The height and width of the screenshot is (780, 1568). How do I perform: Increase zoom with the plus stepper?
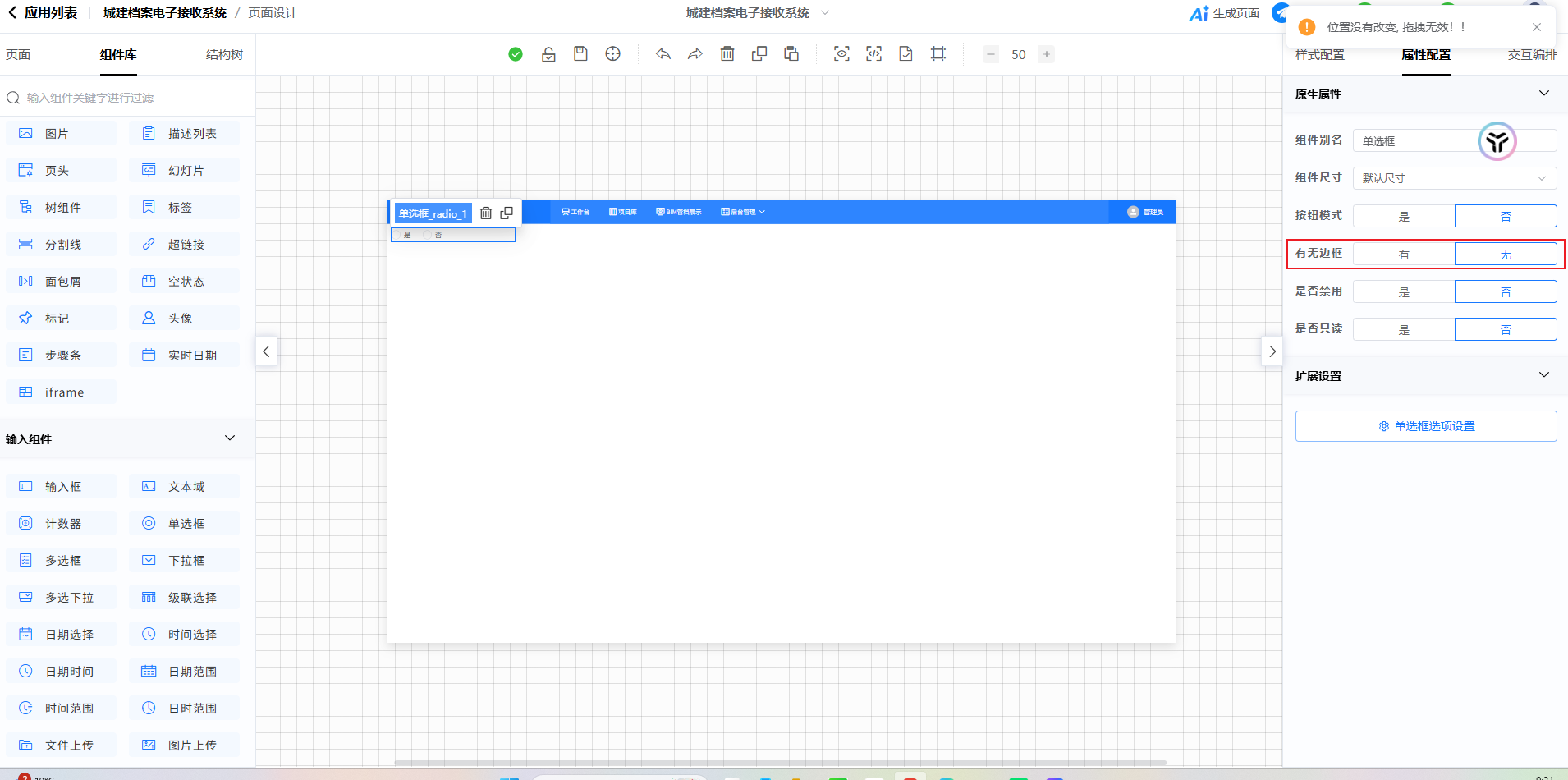click(x=1047, y=54)
